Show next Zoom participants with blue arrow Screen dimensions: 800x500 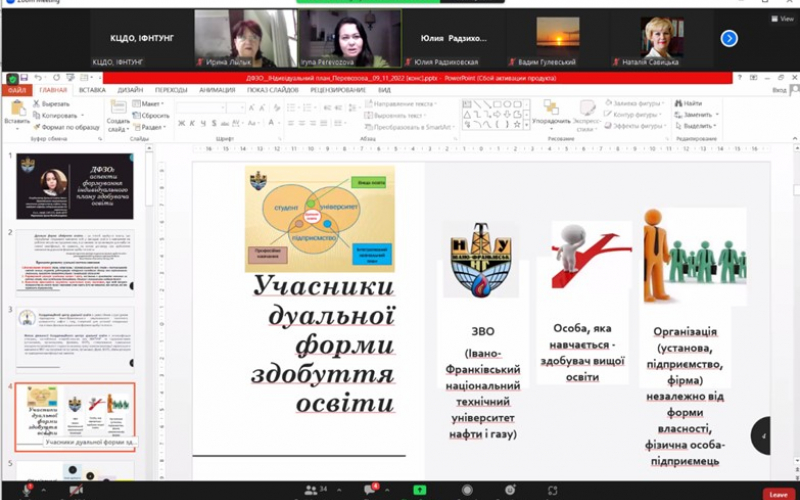pyautogui.click(x=729, y=38)
